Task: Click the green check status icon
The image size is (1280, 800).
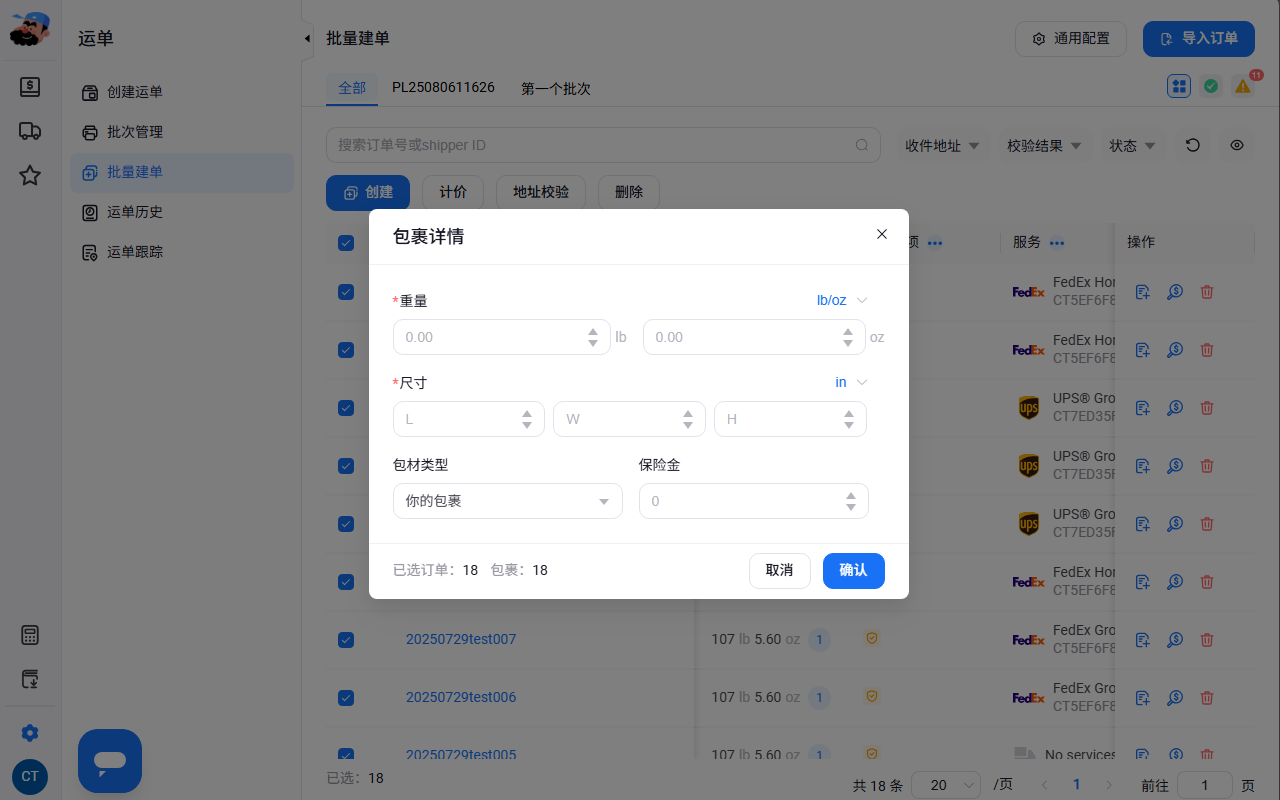Action: pos(1211,87)
